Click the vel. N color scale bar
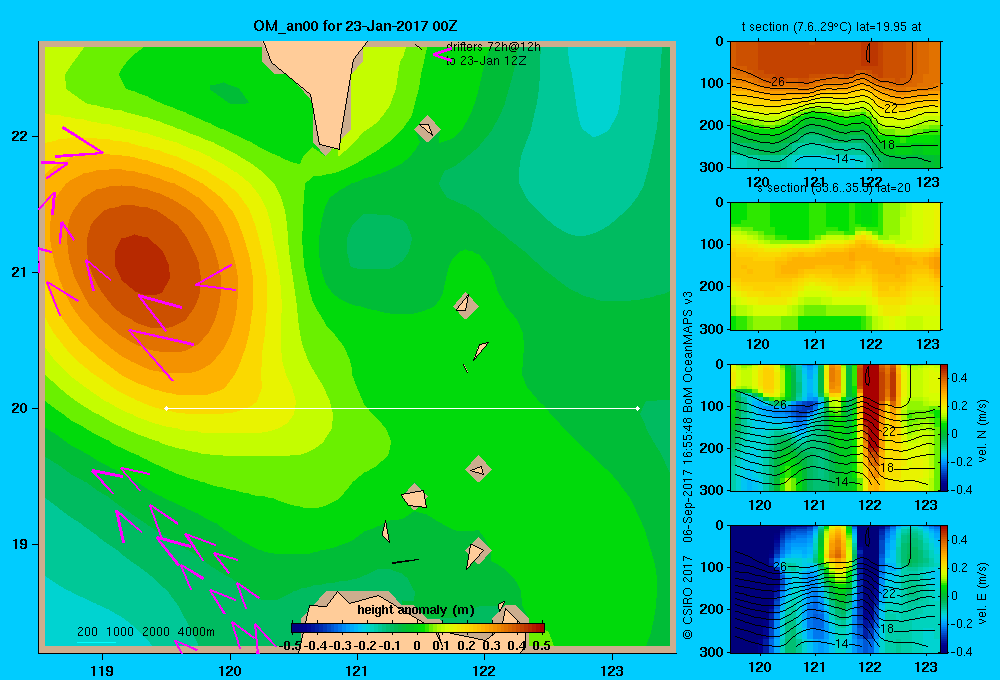Image resolution: width=1000 pixels, height=680 pixels. [x=945, y=427]
